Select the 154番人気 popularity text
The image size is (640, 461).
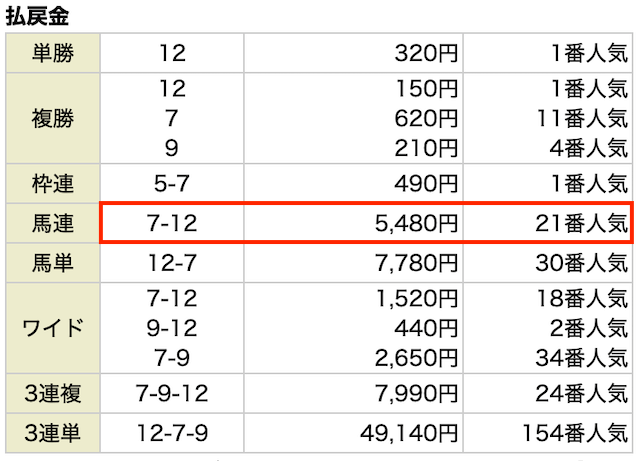coord(575,433)
